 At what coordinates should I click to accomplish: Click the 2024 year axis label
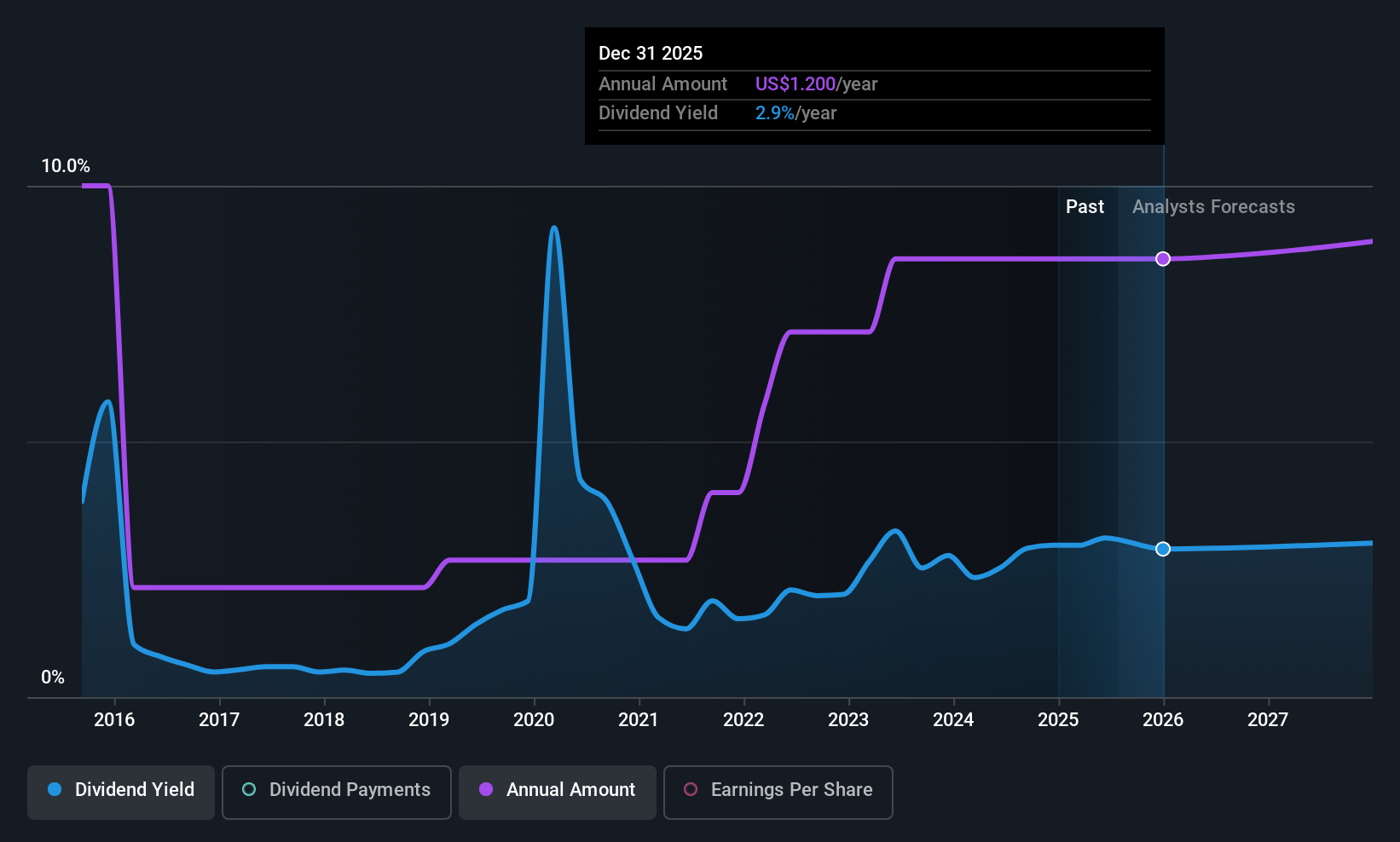click(x=953, y=719)
